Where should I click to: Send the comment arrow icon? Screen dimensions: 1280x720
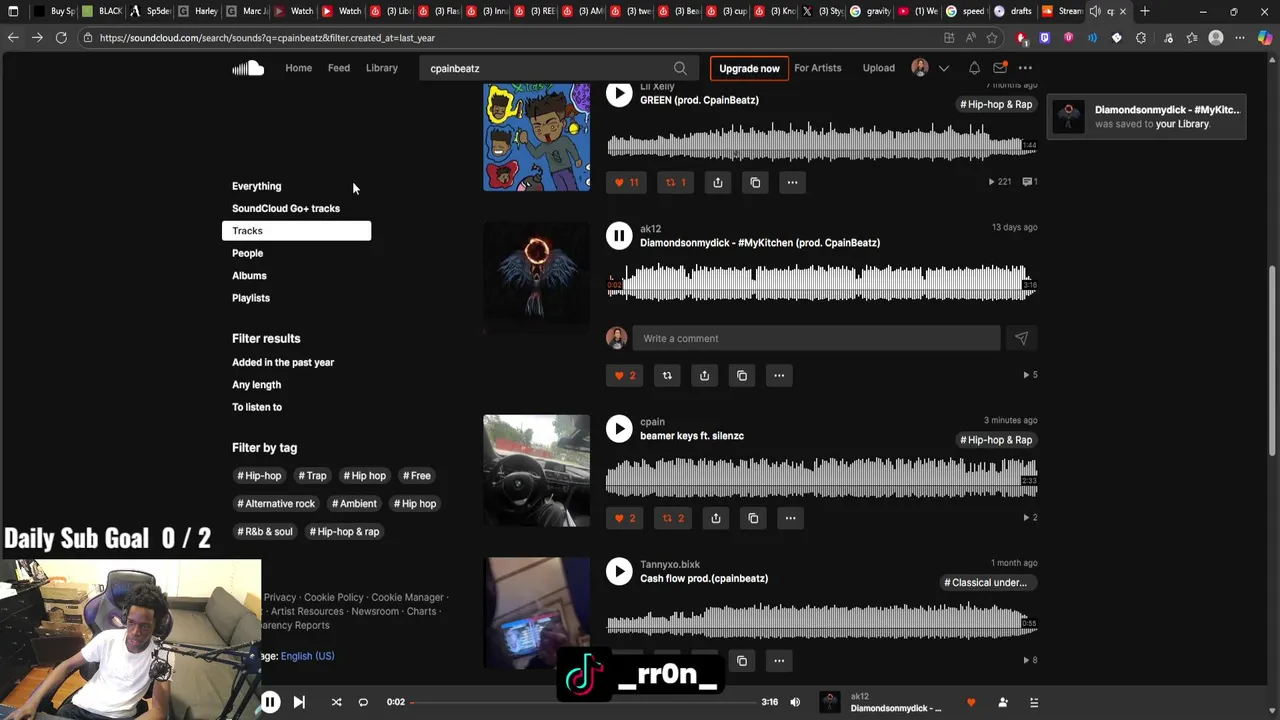[1021, 338]
